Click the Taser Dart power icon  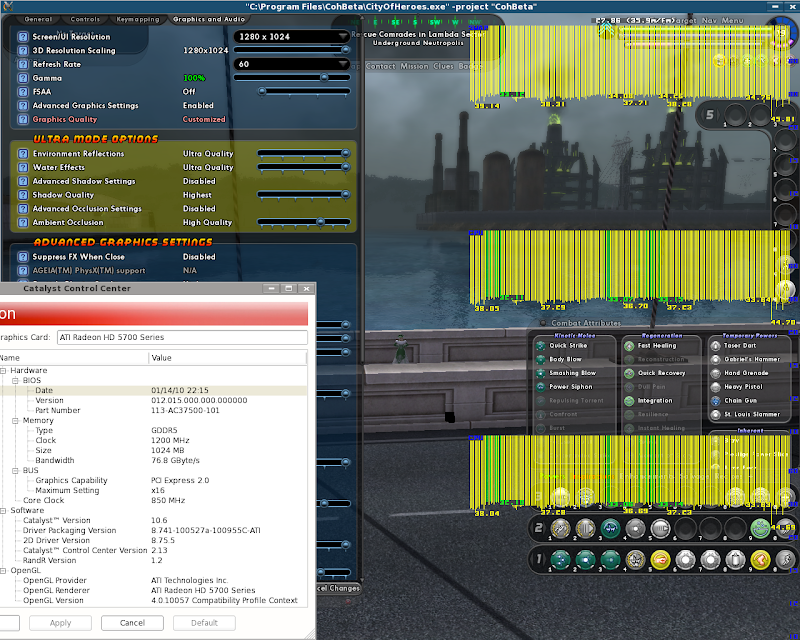[x=715, y=345]
